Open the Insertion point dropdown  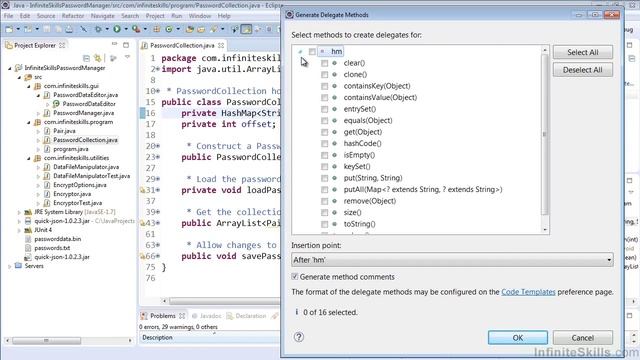(452, 260)
